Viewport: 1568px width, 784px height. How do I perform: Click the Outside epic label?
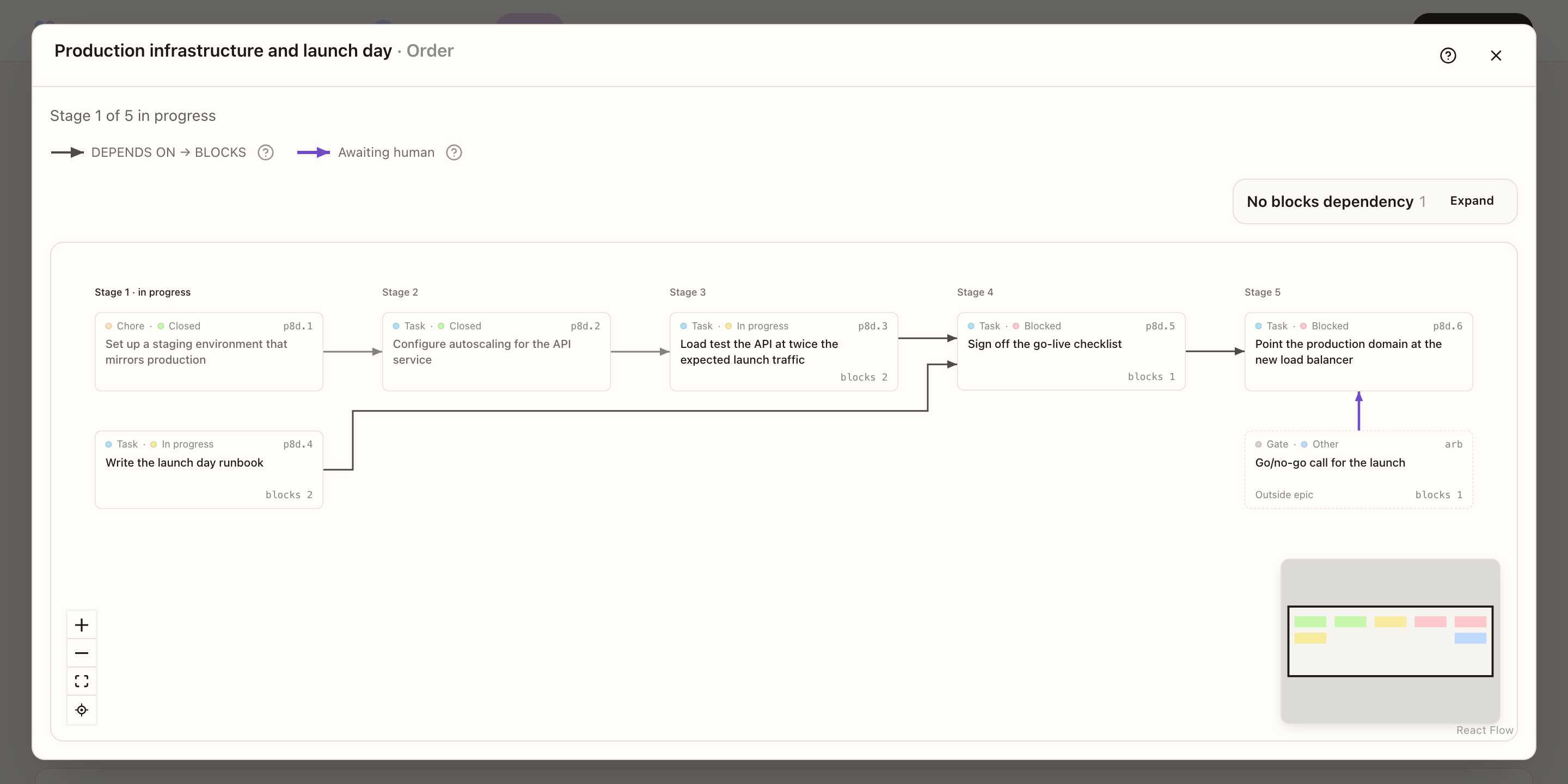[x=1284, y=495]
